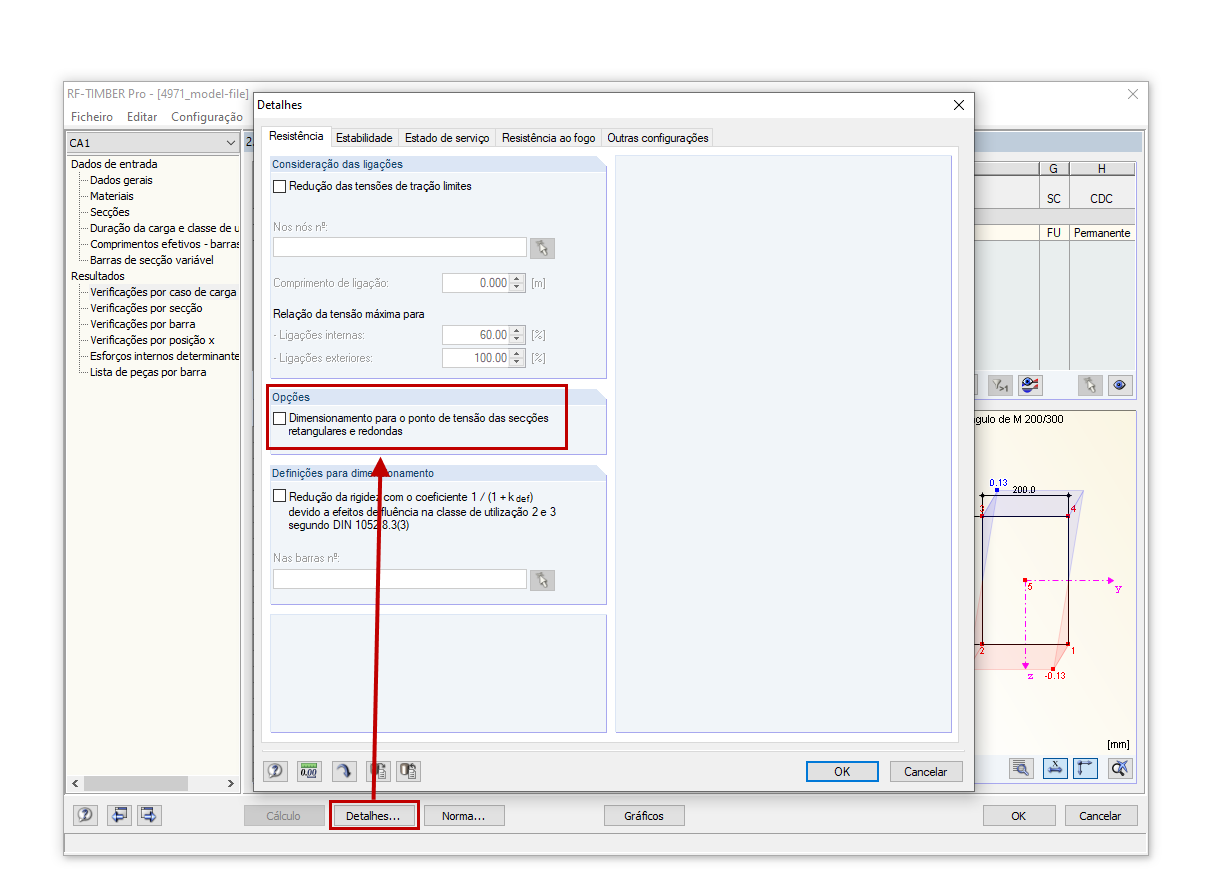Click the Nas barras nº input field
1215x890 pixels.
tap(400, 578)
